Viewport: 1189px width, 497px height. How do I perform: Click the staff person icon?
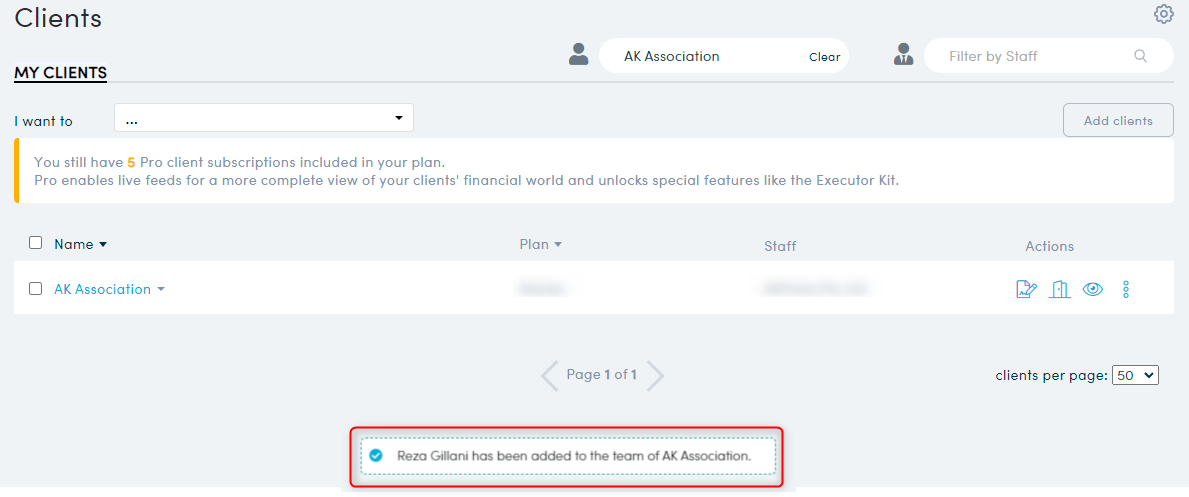905,55
